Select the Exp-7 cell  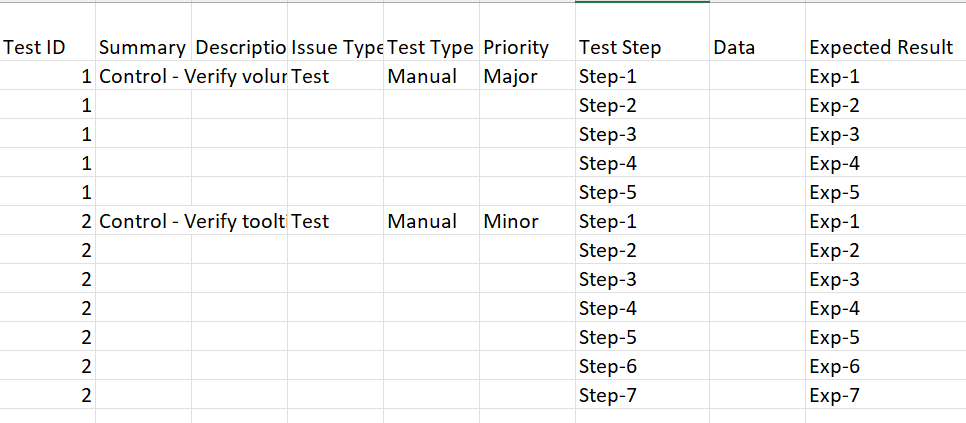pyautogui.click(x=886, y=395)
